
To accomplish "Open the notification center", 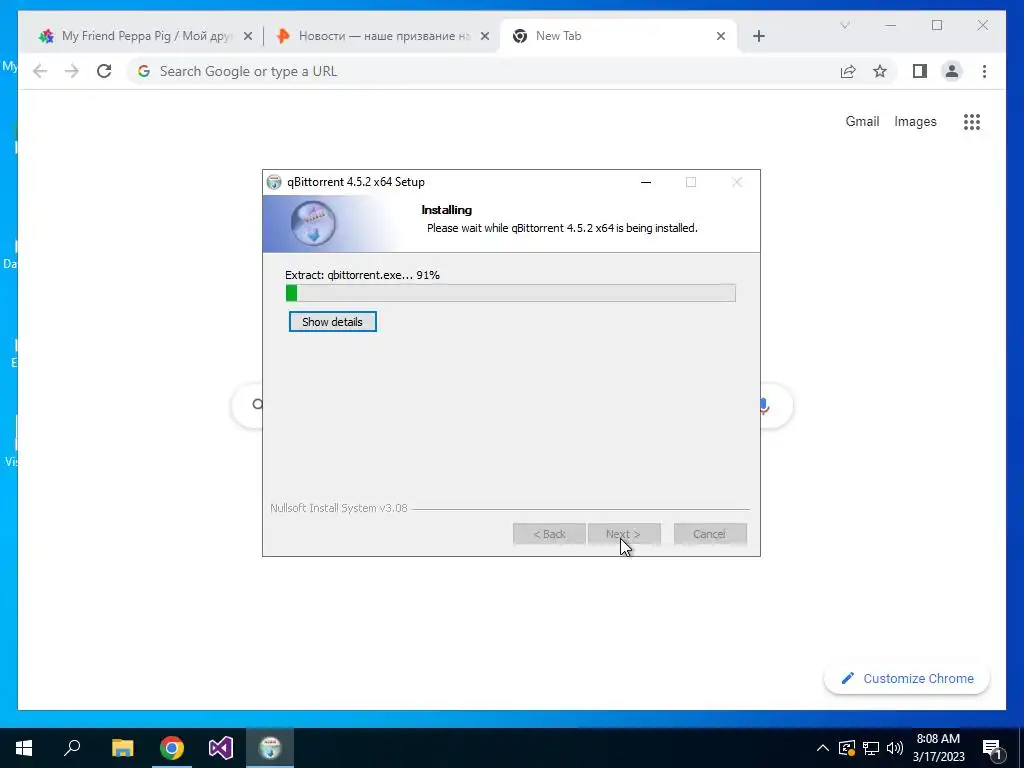I will point(992,748).
